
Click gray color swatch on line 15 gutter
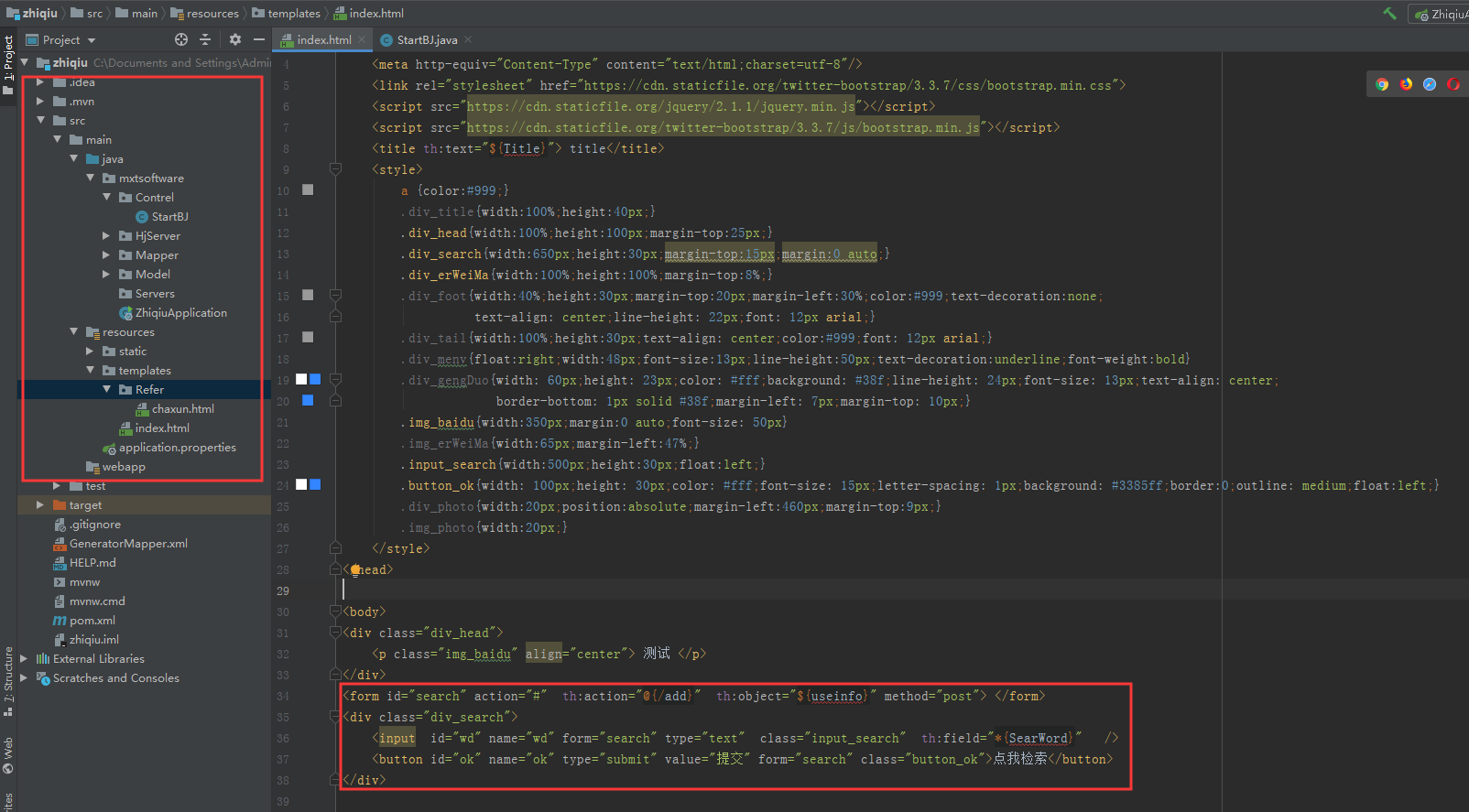[x=308, y=295]
